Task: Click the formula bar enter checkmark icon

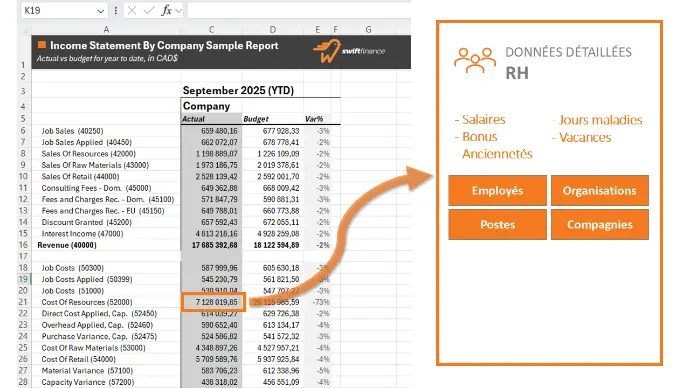Action: tap(149, 11)
